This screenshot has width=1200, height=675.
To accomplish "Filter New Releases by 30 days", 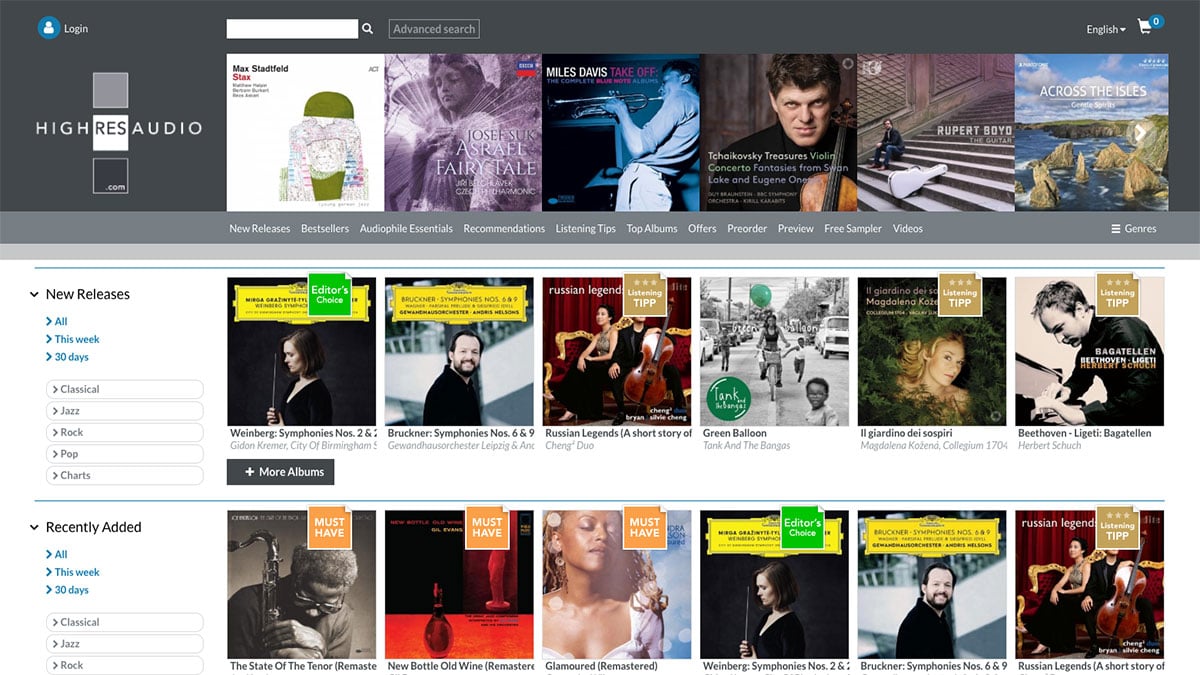I will click(67, 357).
